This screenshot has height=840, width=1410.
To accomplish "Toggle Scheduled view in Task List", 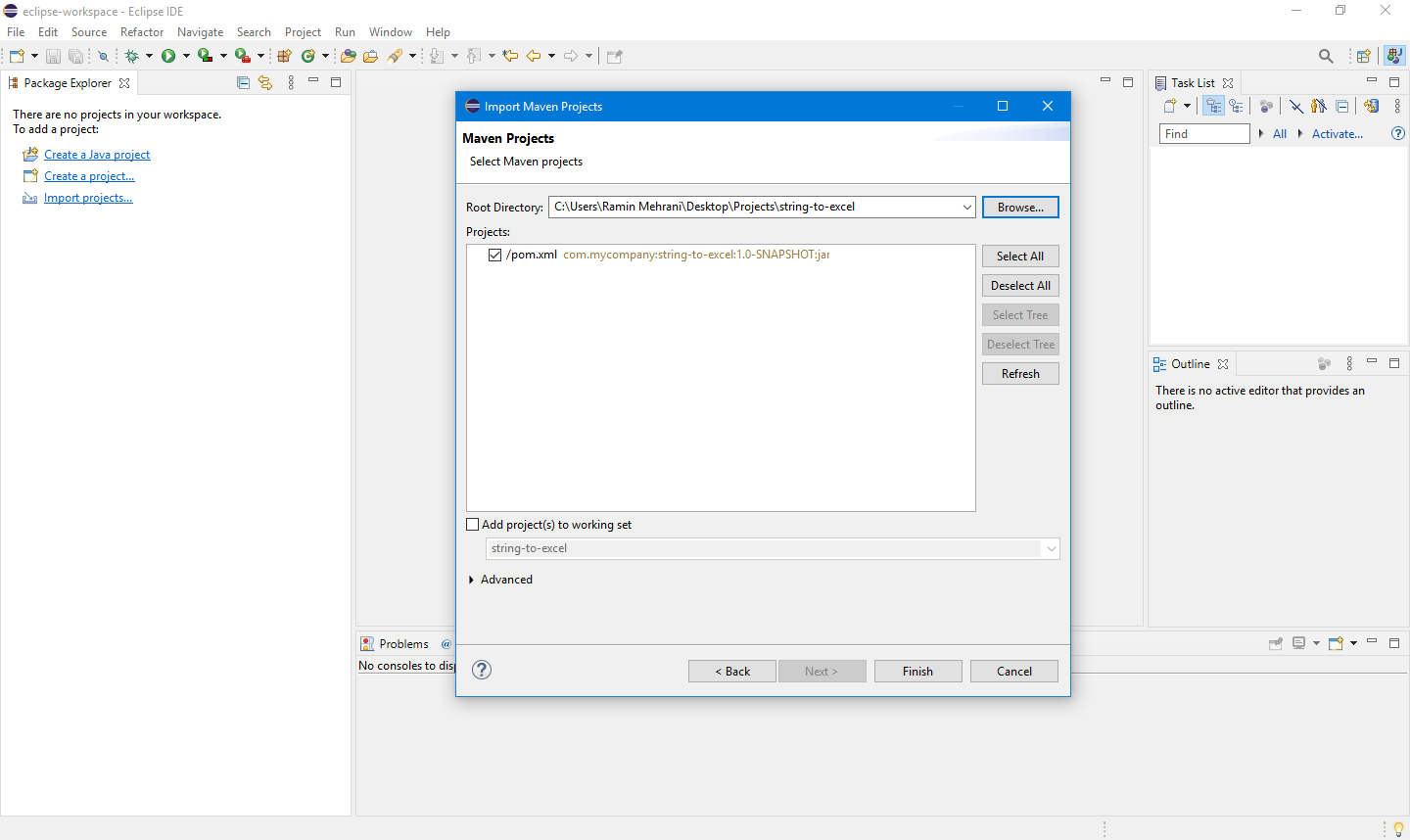I will pyautogui.click(x=1236, y=106).
